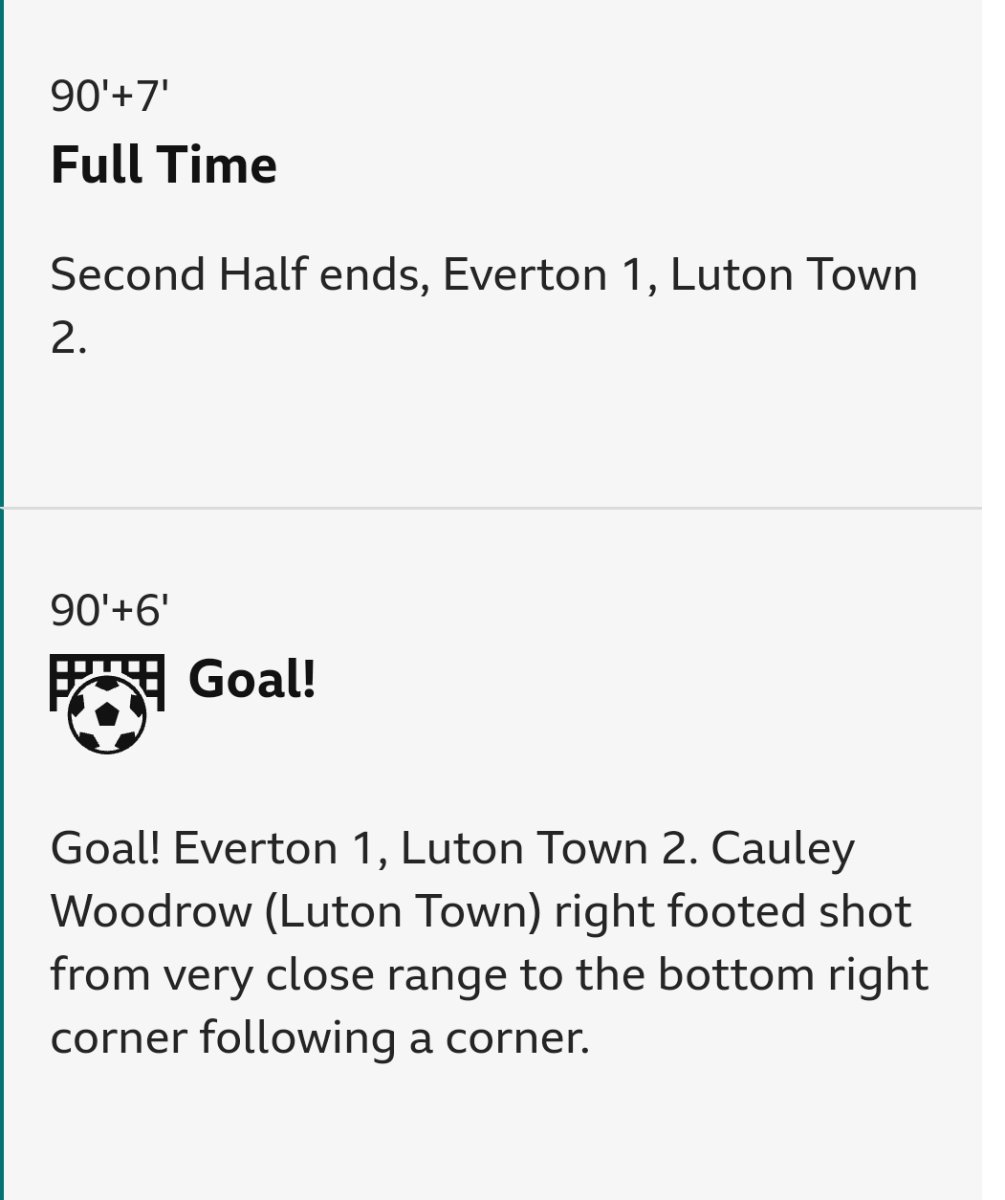The height and width of the screenshot is (1200, 1005).
Task: Select the 'Full Time' heading
Action: (164, 165)
